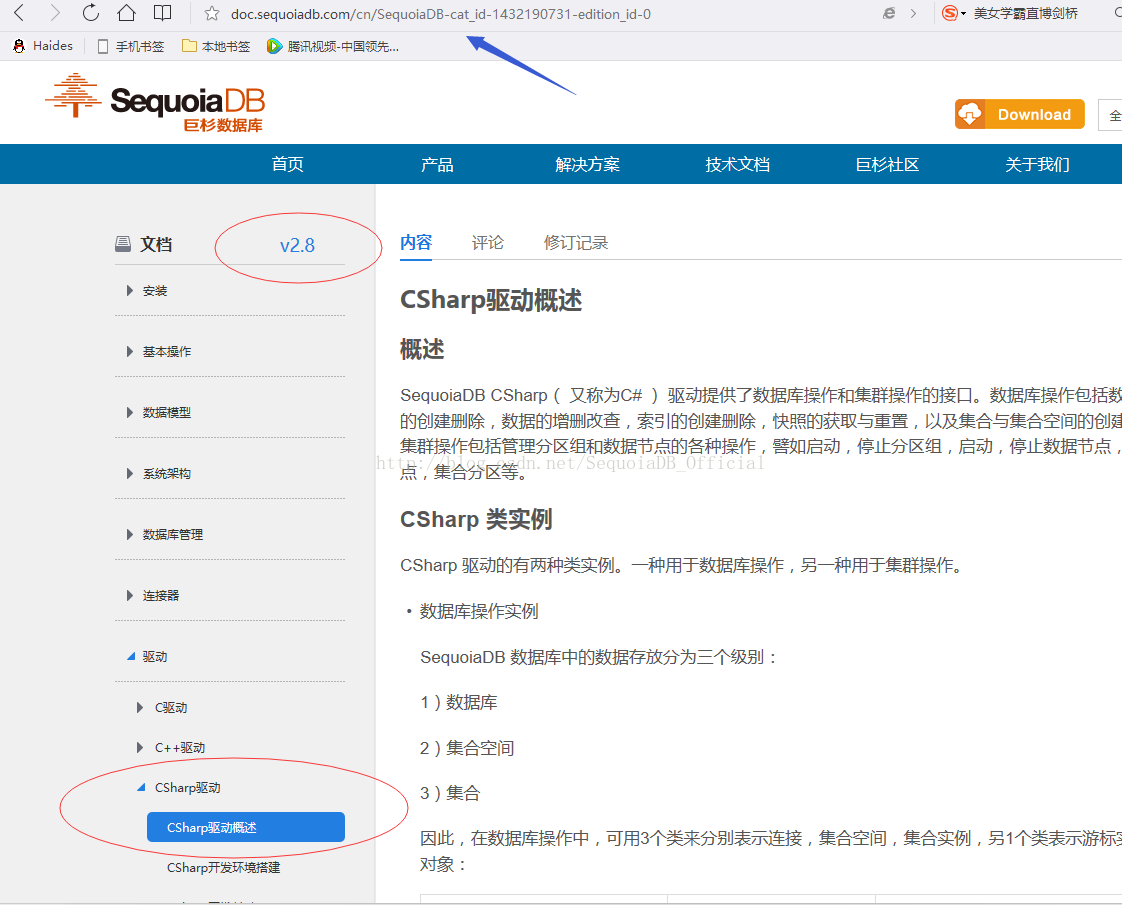Expand the 系统架构 tree arrow
This screenshot has height=905, width=1122.
(130, 474)
